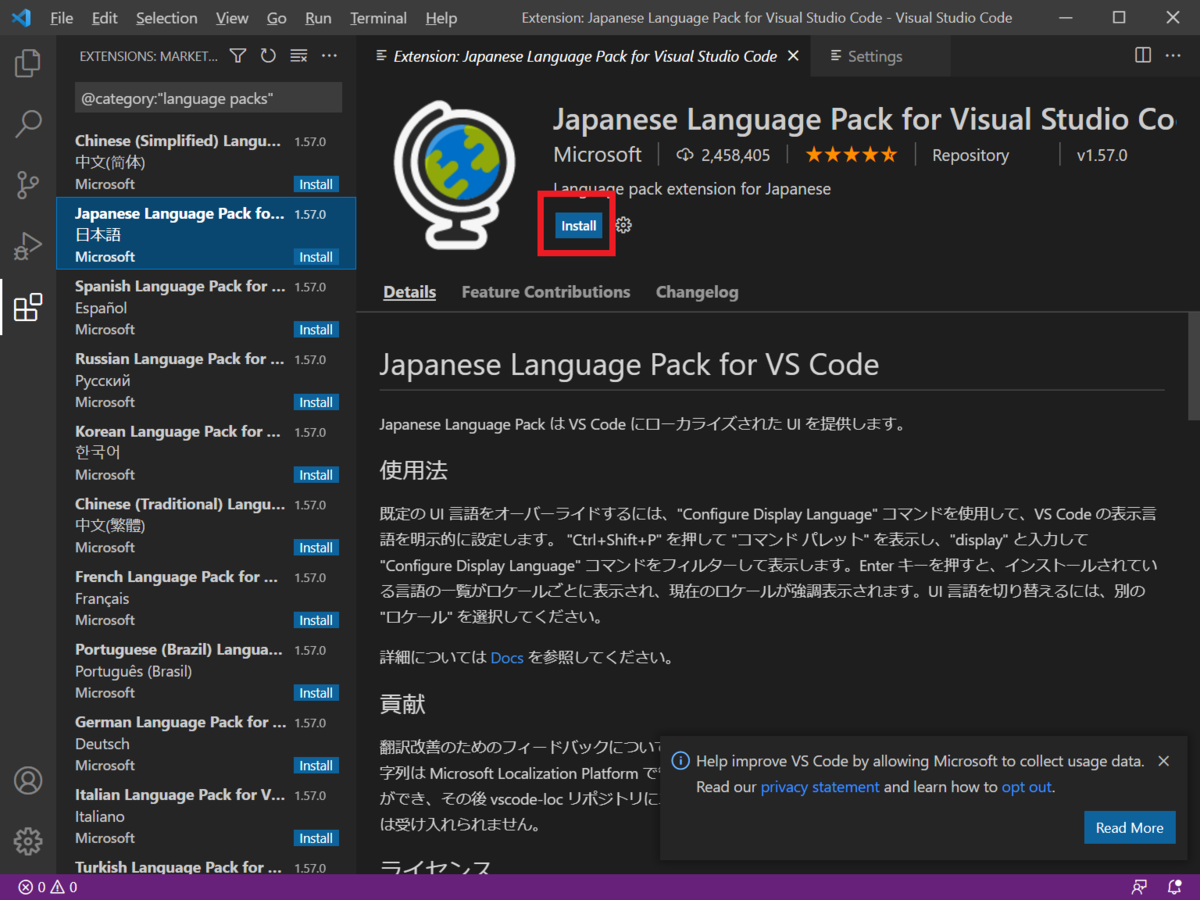
Task: Filter extensions with the funnel icon
Action: pos(238,56)
